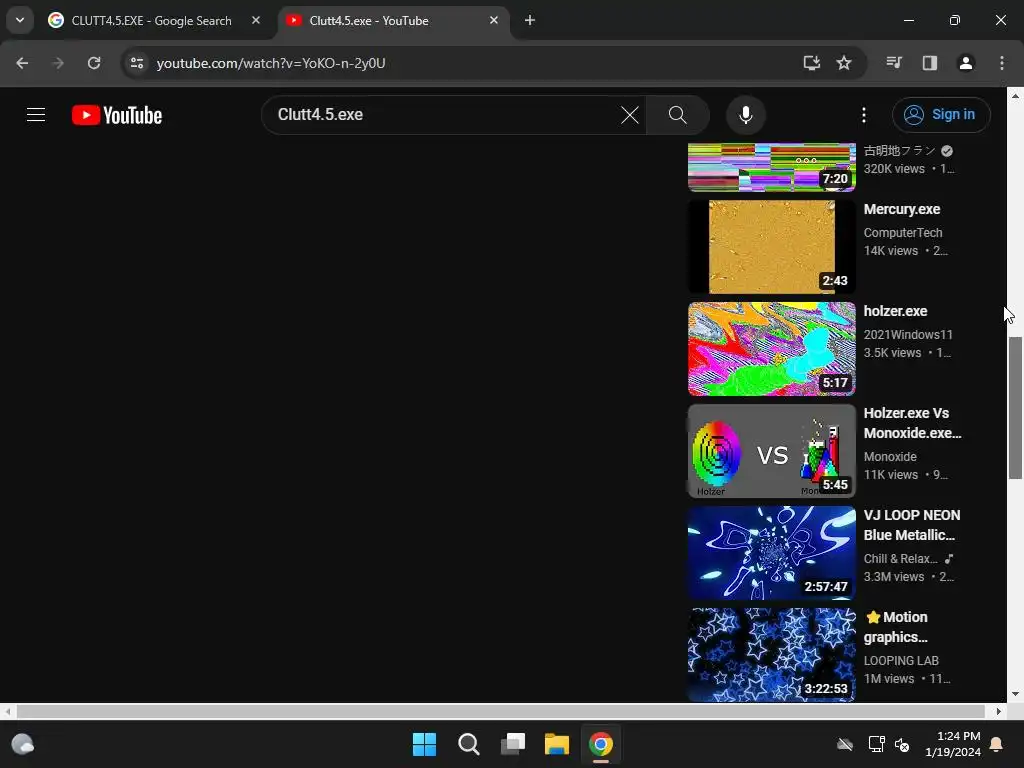The height and width of the screenshot is (768, 1024).
Task: Click the network monitor icon in tray
Action: (876, 744)
